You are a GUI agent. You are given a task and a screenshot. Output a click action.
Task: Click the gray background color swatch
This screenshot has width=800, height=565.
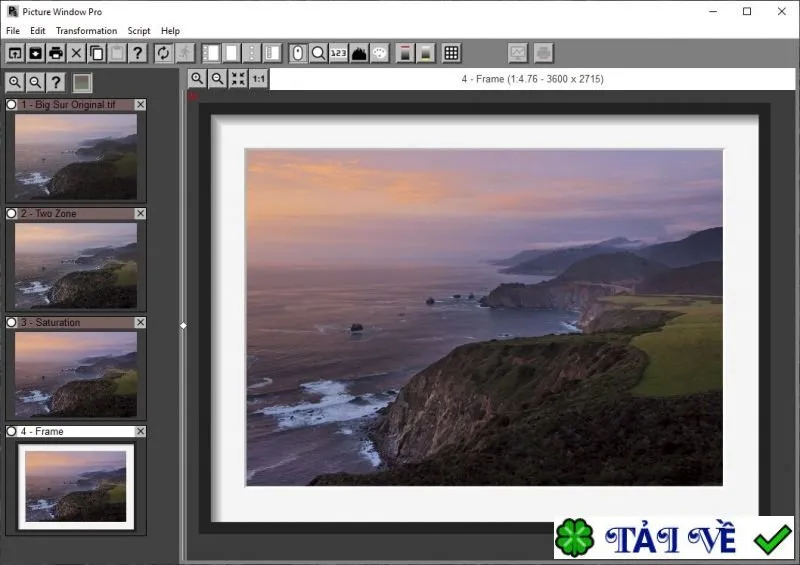[x=82, y=83]
